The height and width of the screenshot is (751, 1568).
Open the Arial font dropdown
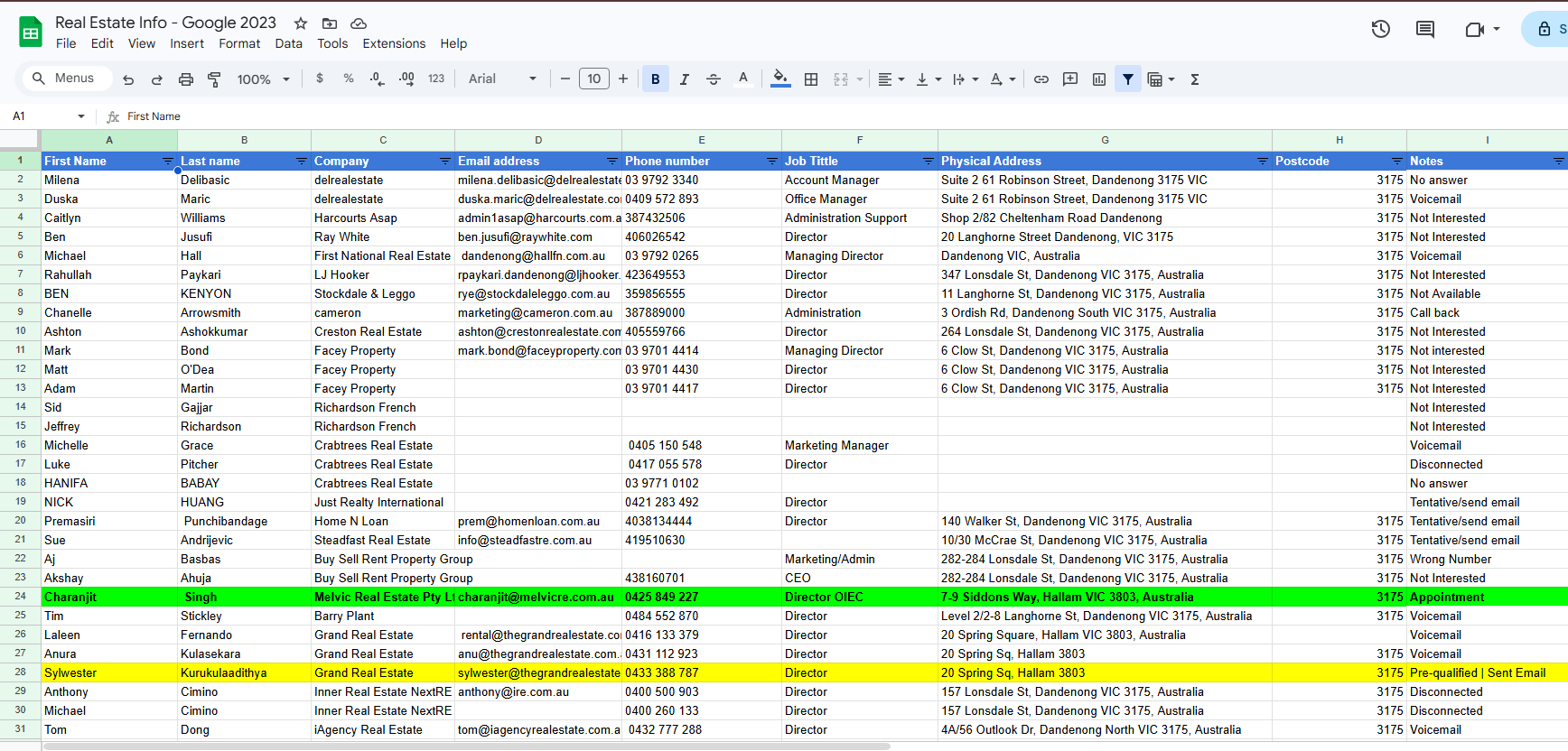[502, 79]
